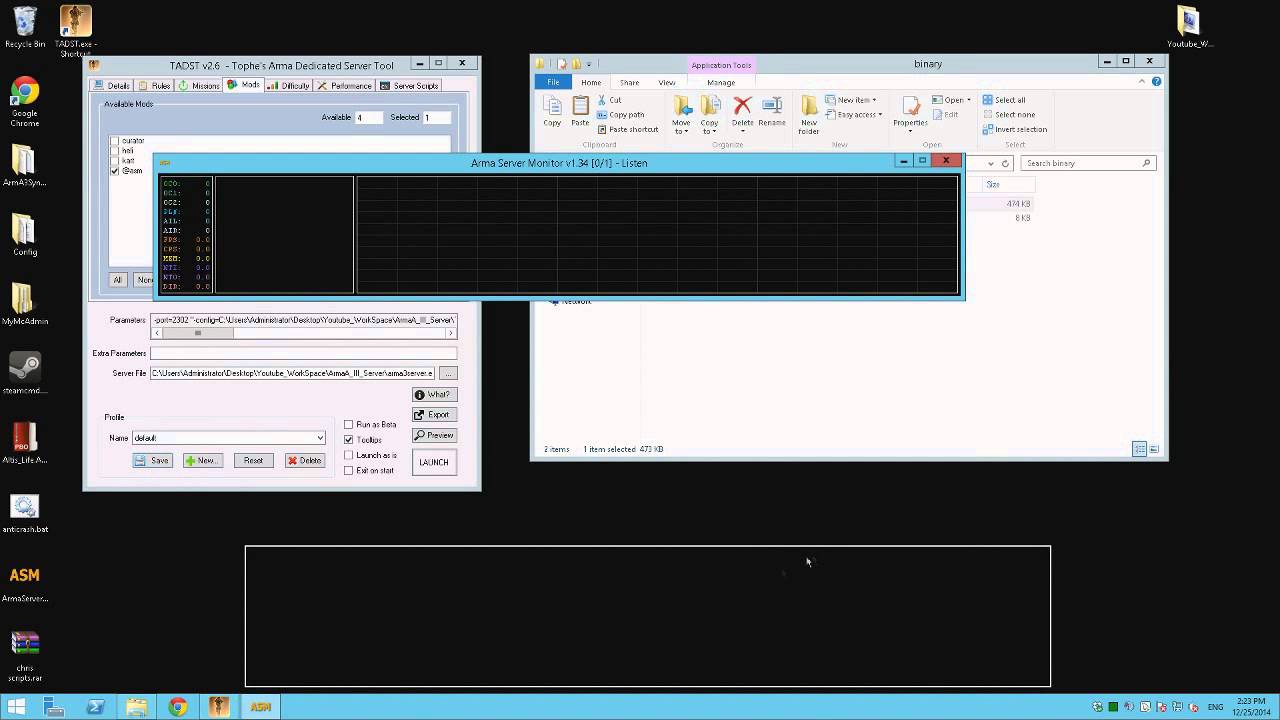Switch to Explorer Share ribbon tab
Screen dimensions: 1280x720
click(x=629, y=82)
